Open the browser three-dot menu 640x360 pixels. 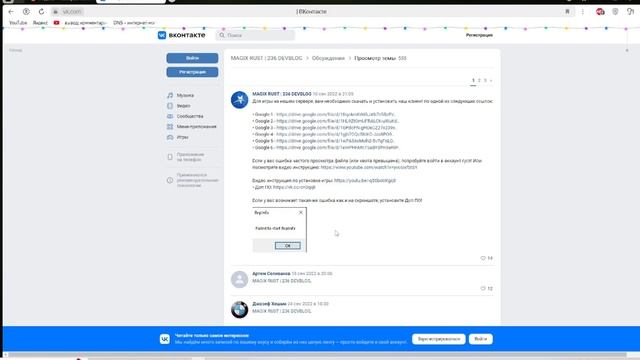pos(583,12)
